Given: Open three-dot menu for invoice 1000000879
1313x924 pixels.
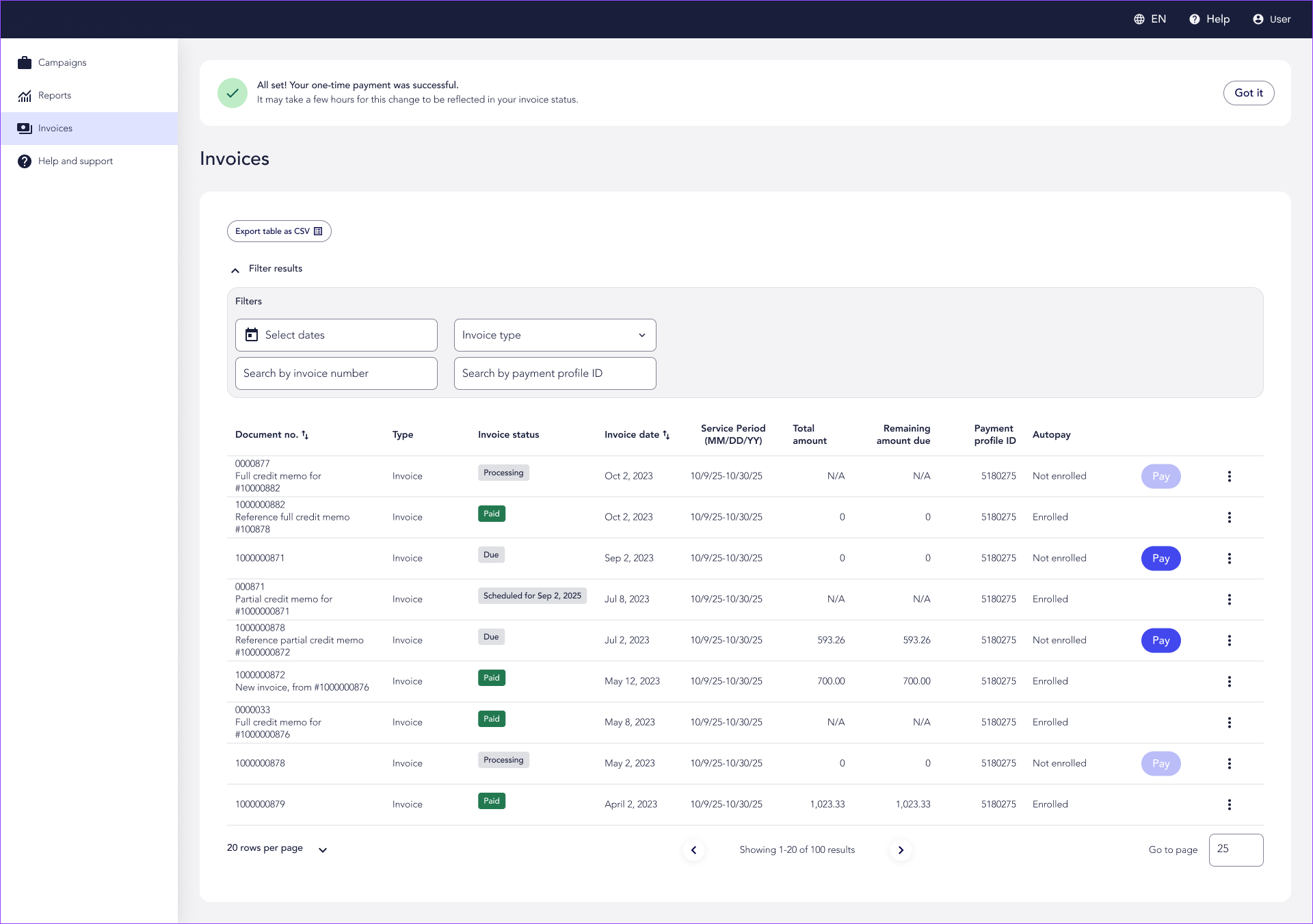Looking at the screenshot, I should click(1229, 804).
